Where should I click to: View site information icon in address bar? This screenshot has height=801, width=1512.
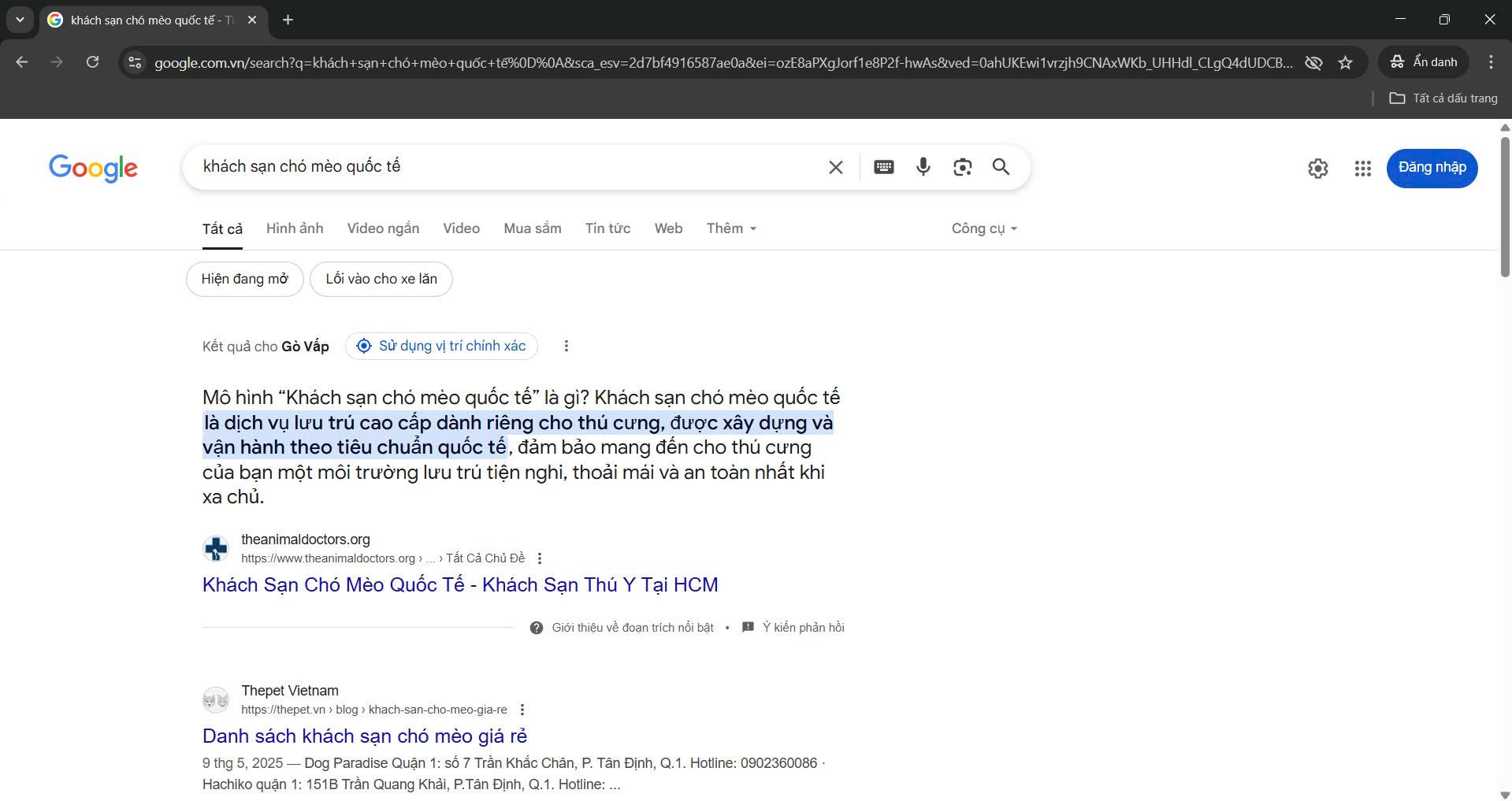point(135,62)
